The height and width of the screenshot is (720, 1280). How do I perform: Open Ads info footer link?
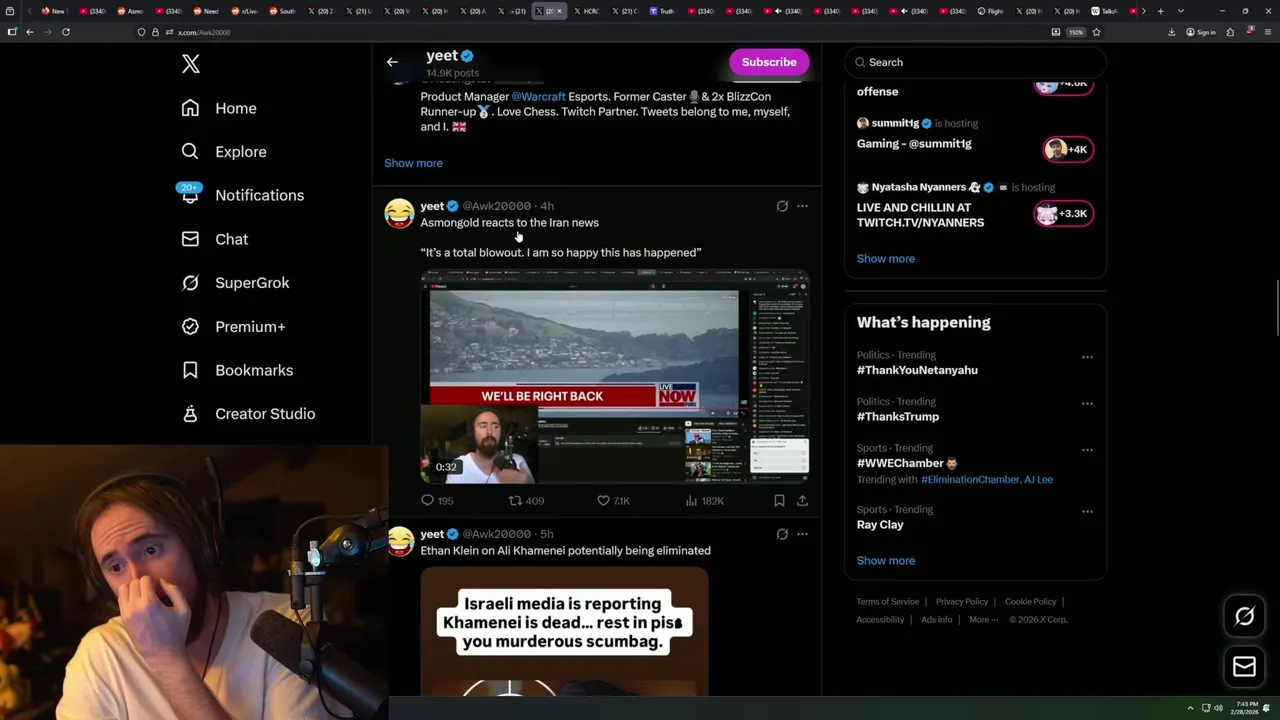(936, 620)
